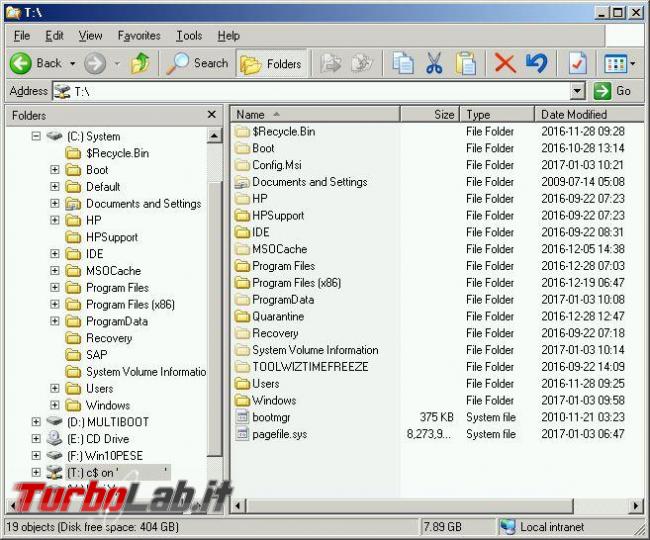Viewport: 650px width, 540px height.
Task: Select HPSupport folder in the tree
Action: 102,237
